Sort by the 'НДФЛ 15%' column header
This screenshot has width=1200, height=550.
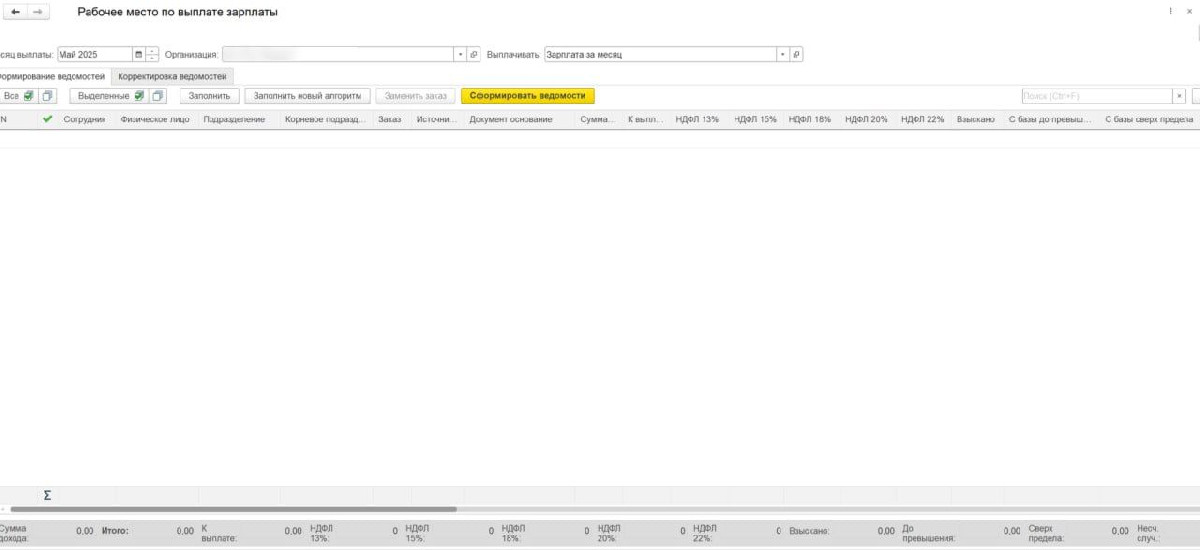pos(755,119)
